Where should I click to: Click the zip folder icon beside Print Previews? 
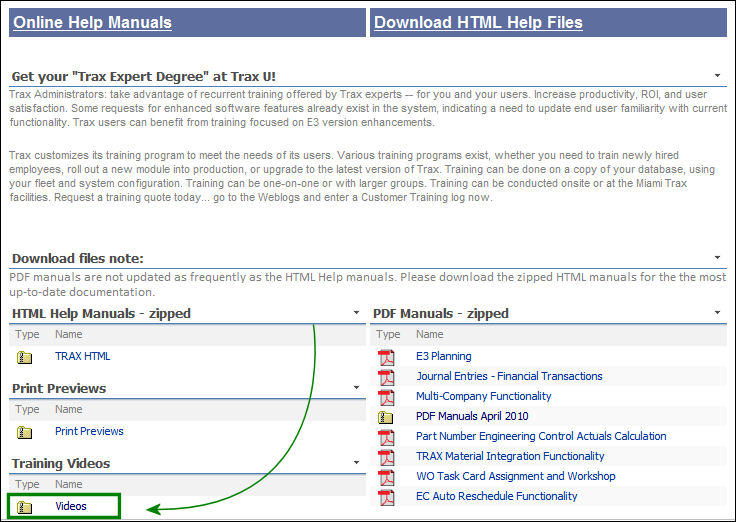pyautogui.click(x=24, y=432)
